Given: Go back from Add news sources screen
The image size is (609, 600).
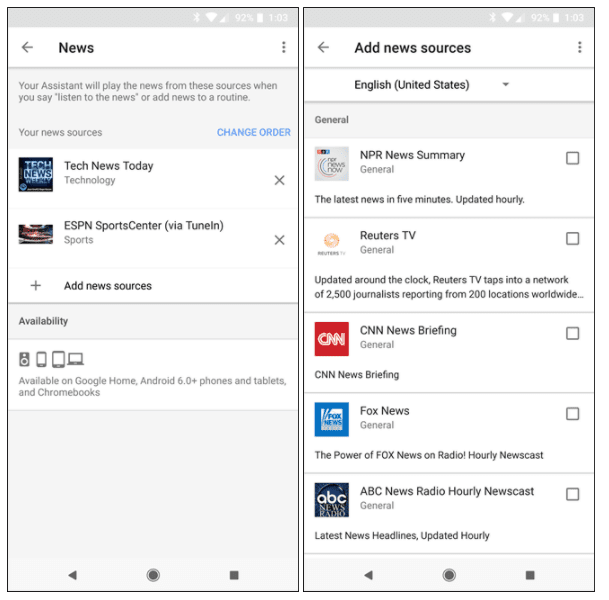Looking at the screenshot, I should click(323, 47).
